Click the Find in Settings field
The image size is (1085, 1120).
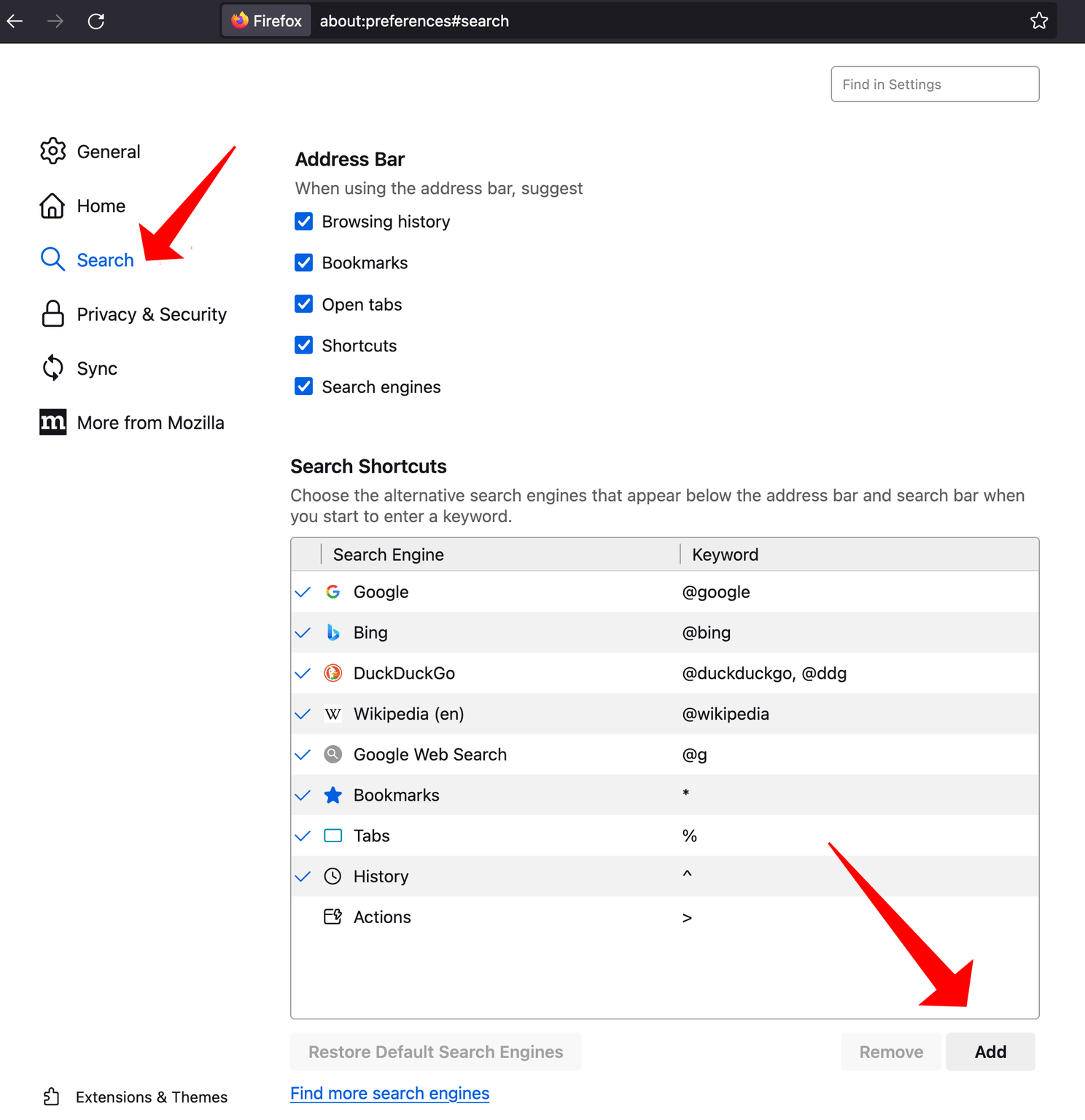click(x=935, y=84)
